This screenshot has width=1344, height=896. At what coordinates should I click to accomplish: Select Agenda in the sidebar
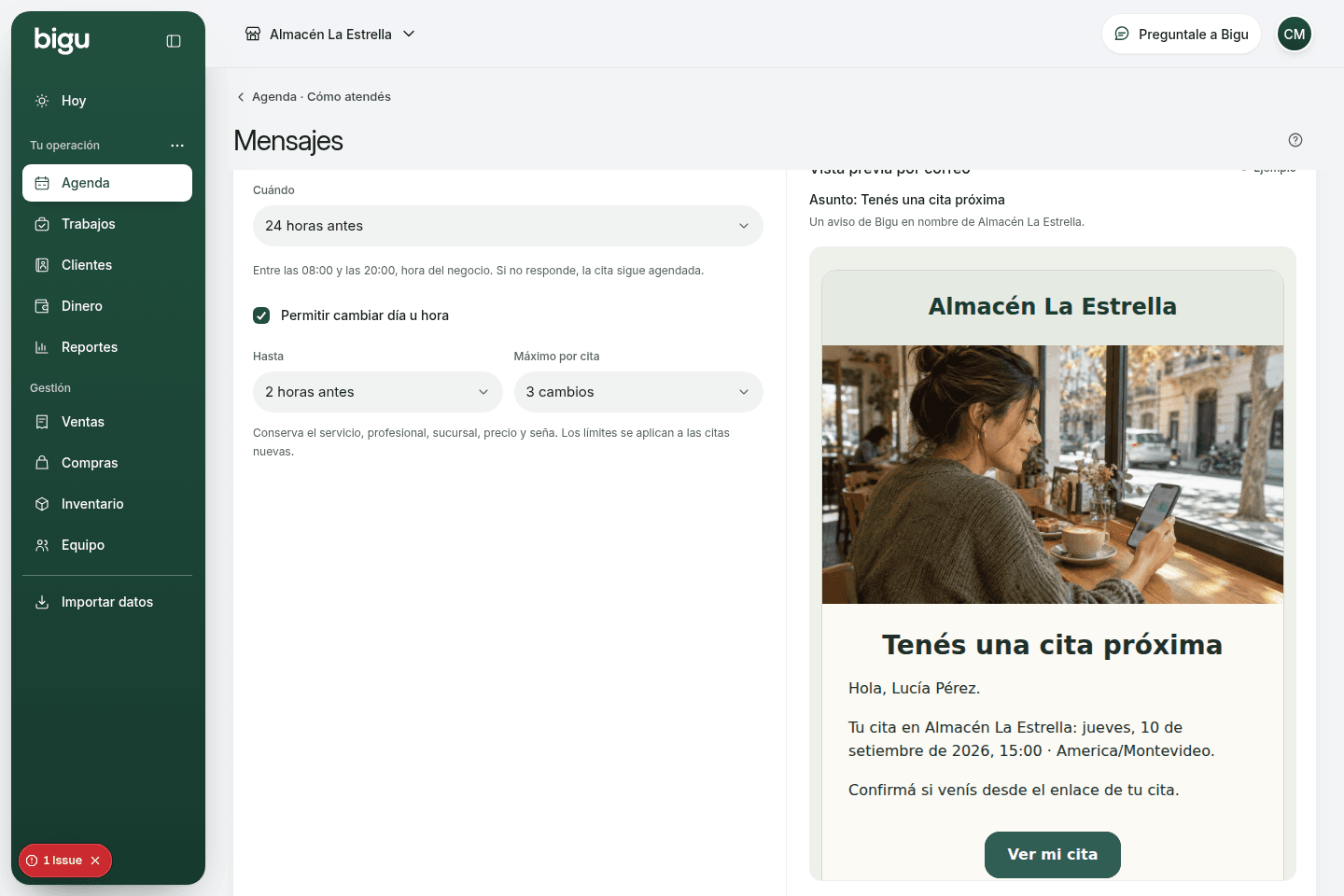pos(107,183)
